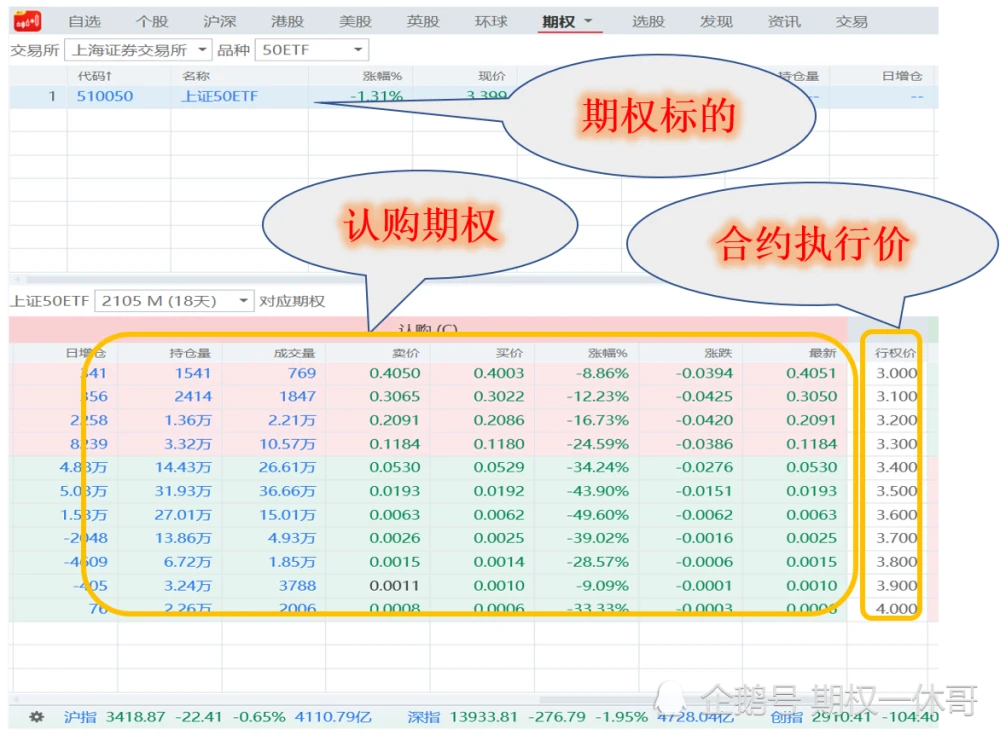Select strike price 3.200 row

tap(897, 420)
